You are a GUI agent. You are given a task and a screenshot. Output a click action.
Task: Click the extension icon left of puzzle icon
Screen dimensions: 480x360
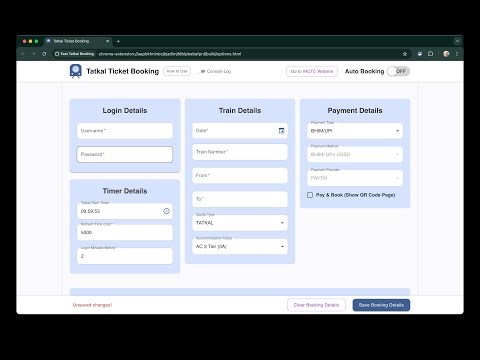[420, 54]
